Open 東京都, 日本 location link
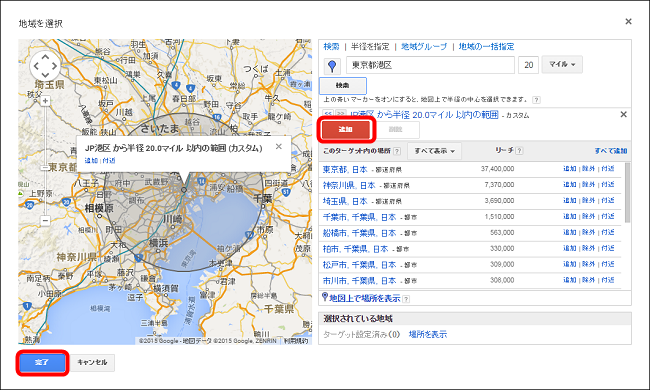The image size is (650, 390). click(x=345, y=169)
